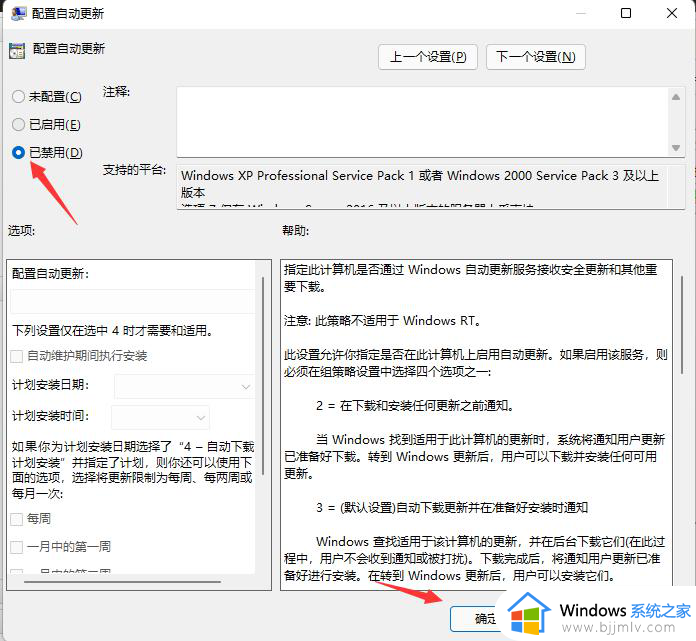Toggle the 每周 checkbox
This screenshot has width=696, height=641.
(16, 519)
